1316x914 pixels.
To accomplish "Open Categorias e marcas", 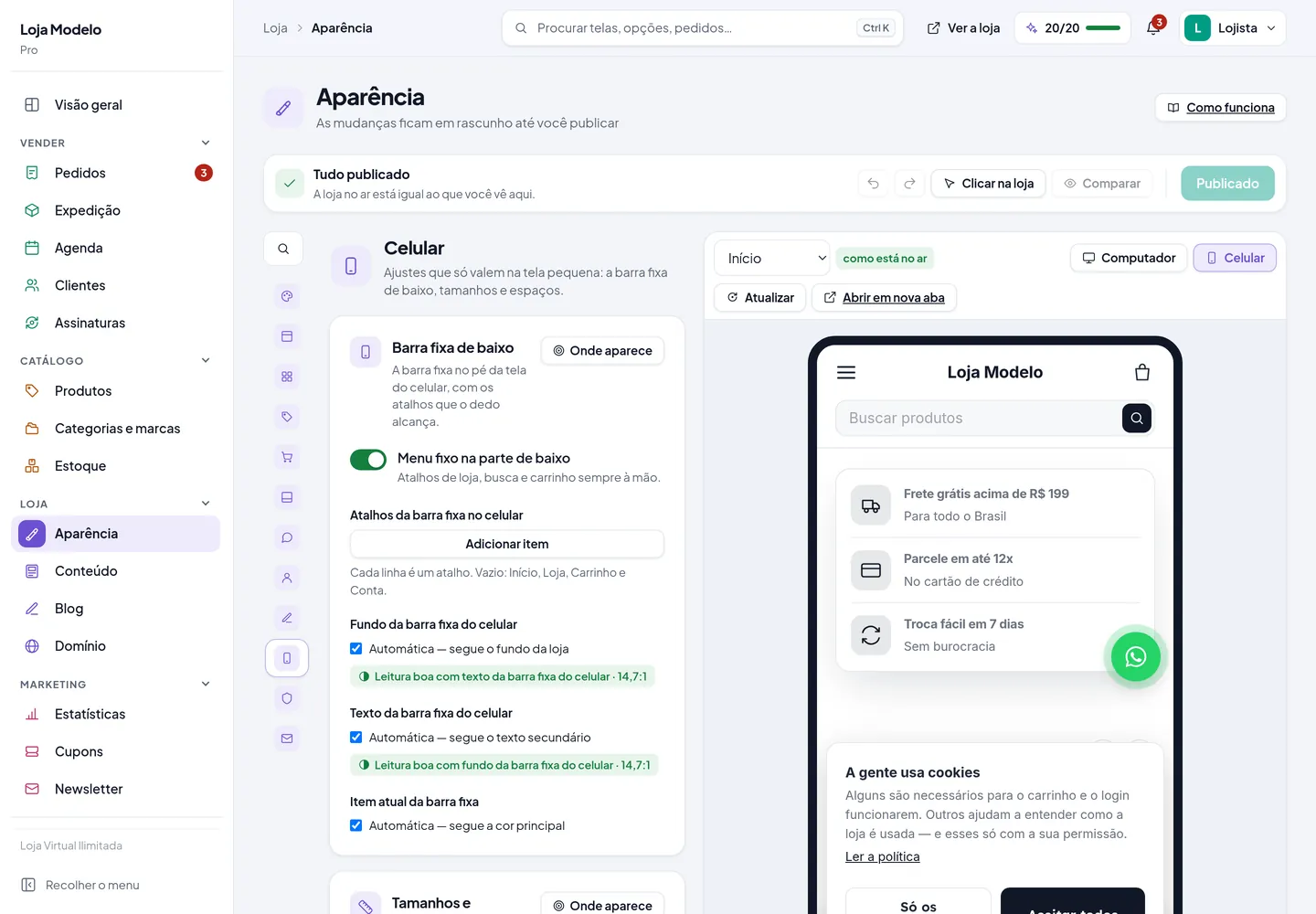I will 116,429.
